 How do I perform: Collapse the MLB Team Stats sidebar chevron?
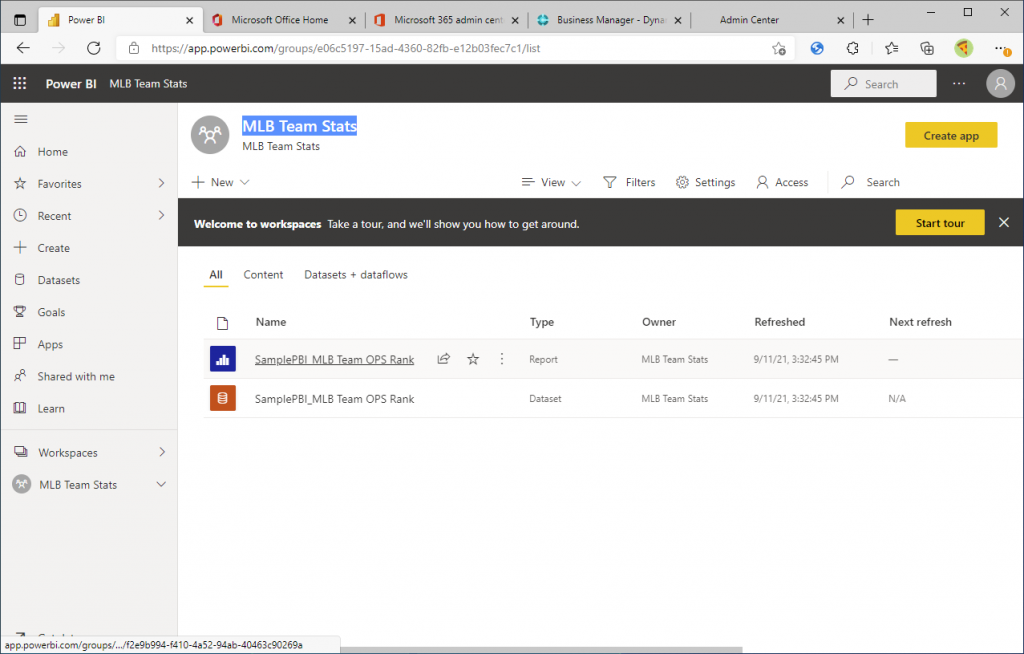point(161,484)
